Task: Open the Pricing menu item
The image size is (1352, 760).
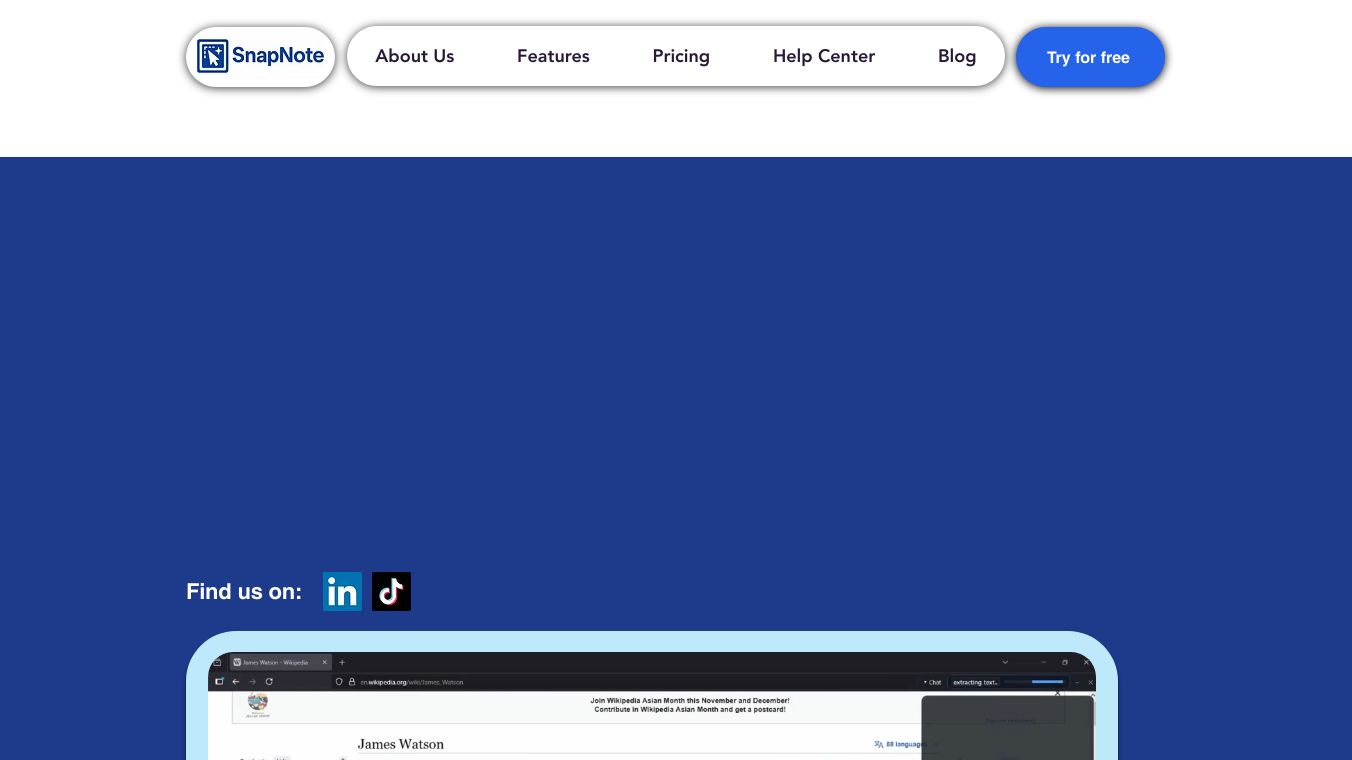Action: point(681,56)
